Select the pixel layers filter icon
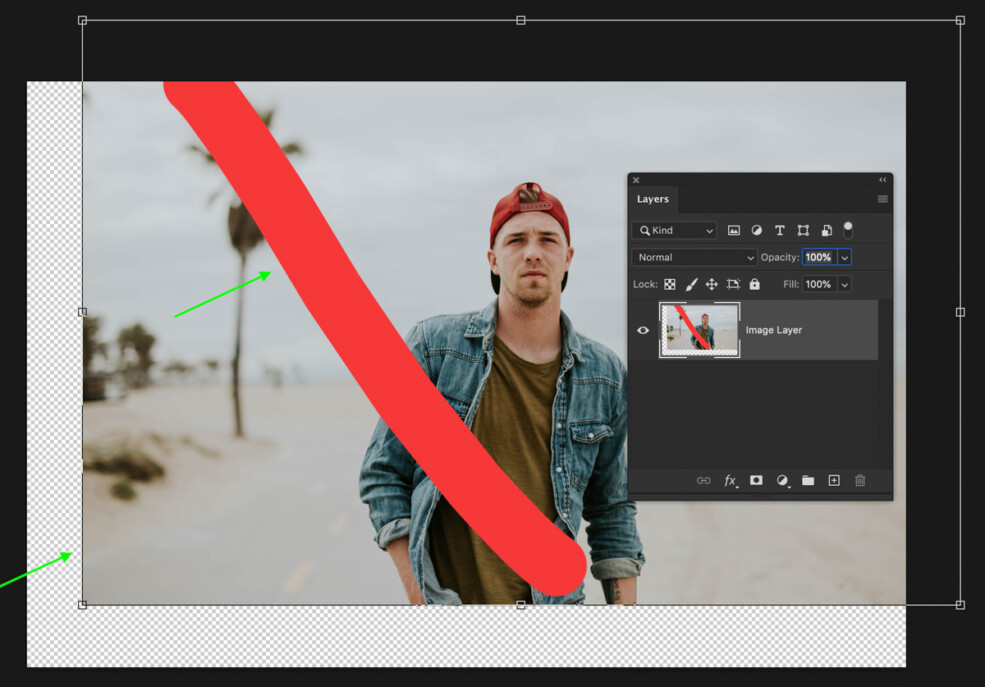985x687 pixels. click(735, 230)
